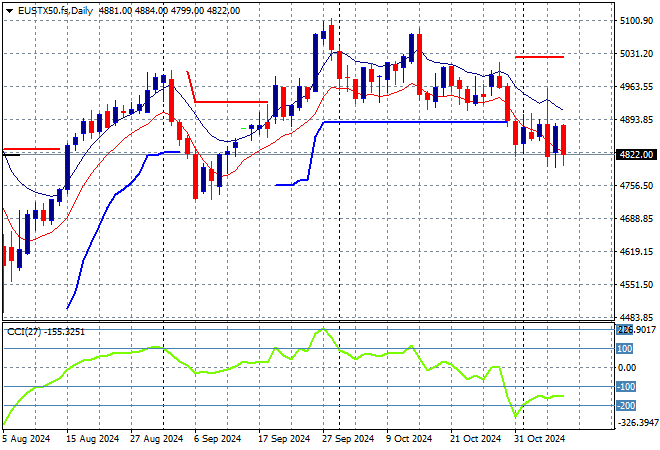
Task: Click the dropdown arrow beside EUSTX50.fs
Action: (7, 10)
